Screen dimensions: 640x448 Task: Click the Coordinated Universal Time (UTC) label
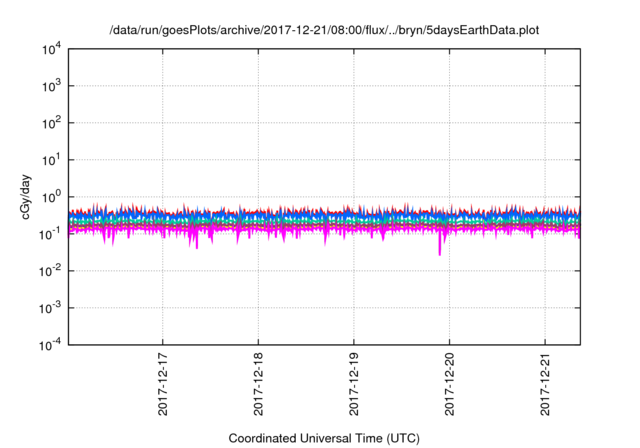[x=324, y=438]
